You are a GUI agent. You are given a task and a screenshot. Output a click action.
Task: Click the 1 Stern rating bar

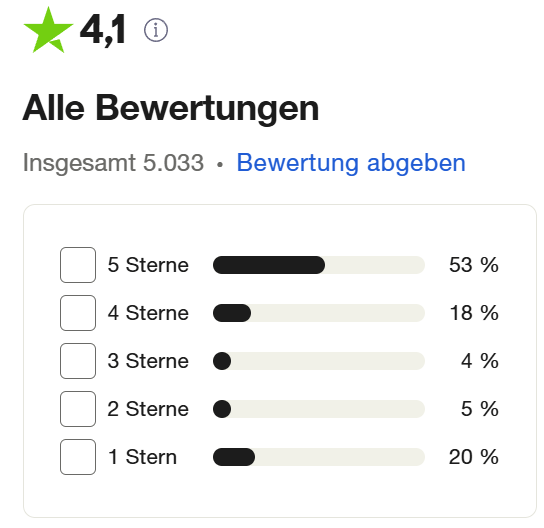coord(319,457)
